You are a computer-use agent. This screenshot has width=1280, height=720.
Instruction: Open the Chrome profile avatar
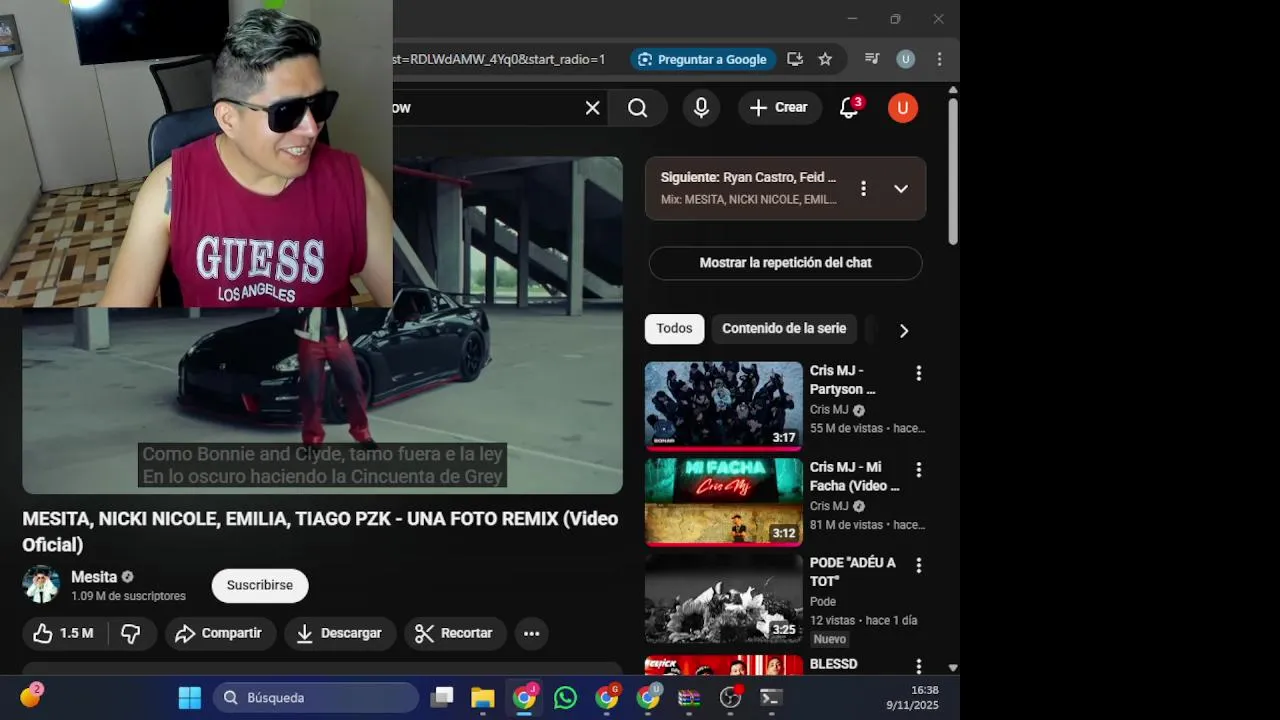(905, 59)
